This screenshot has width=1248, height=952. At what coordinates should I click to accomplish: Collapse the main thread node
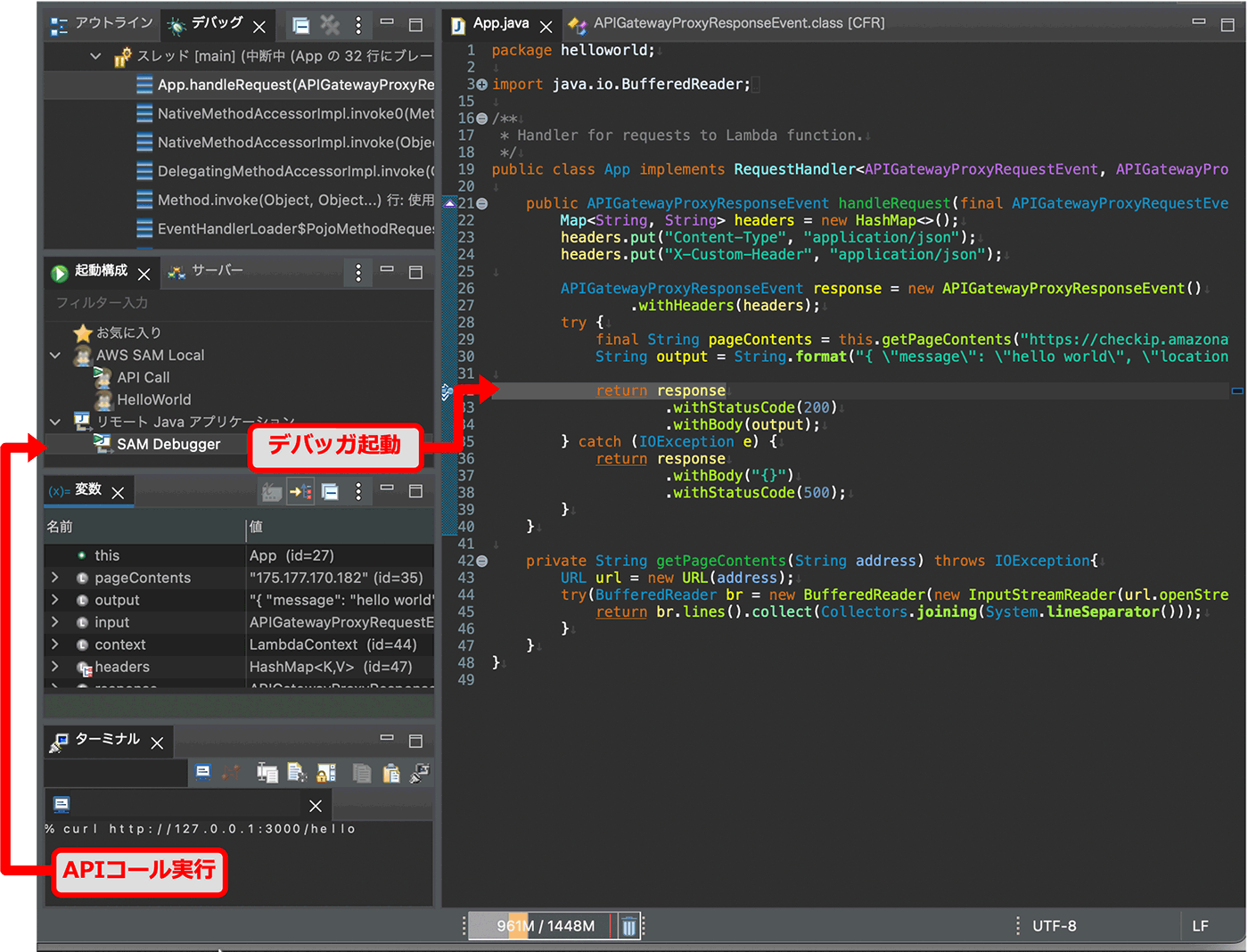click(95, 56)
